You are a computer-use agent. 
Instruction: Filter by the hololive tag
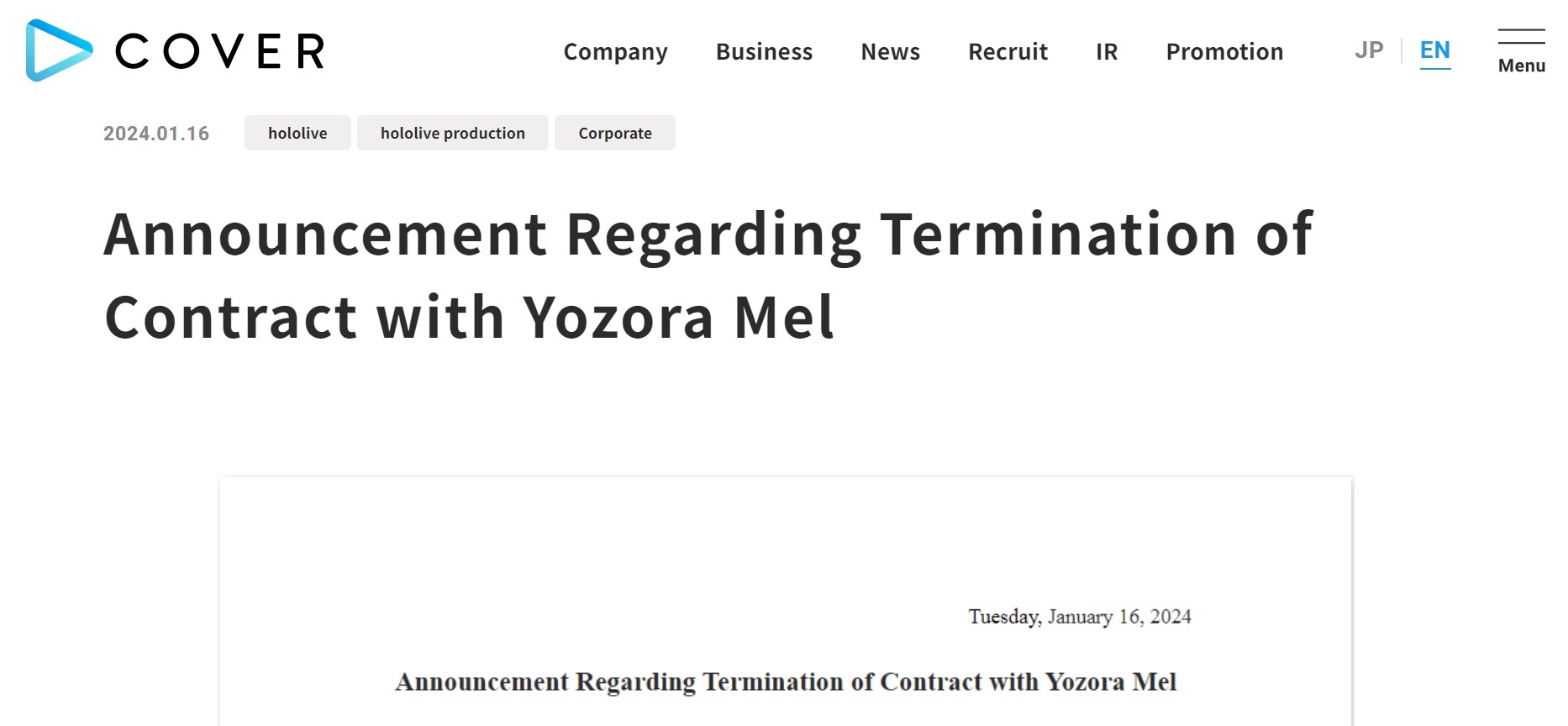click(x=297, y=133)
